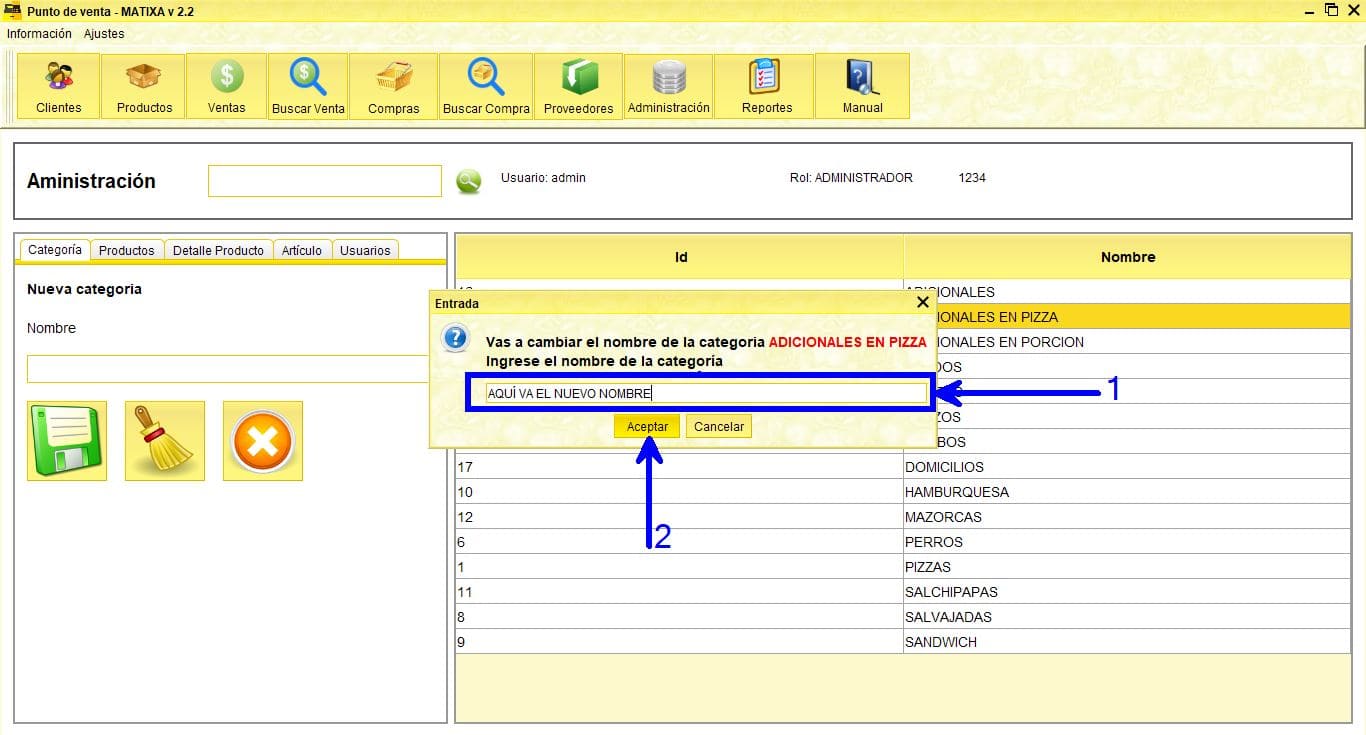1366x735 pixels.
Task: Click the new category name input field
Action: (226, 369)
